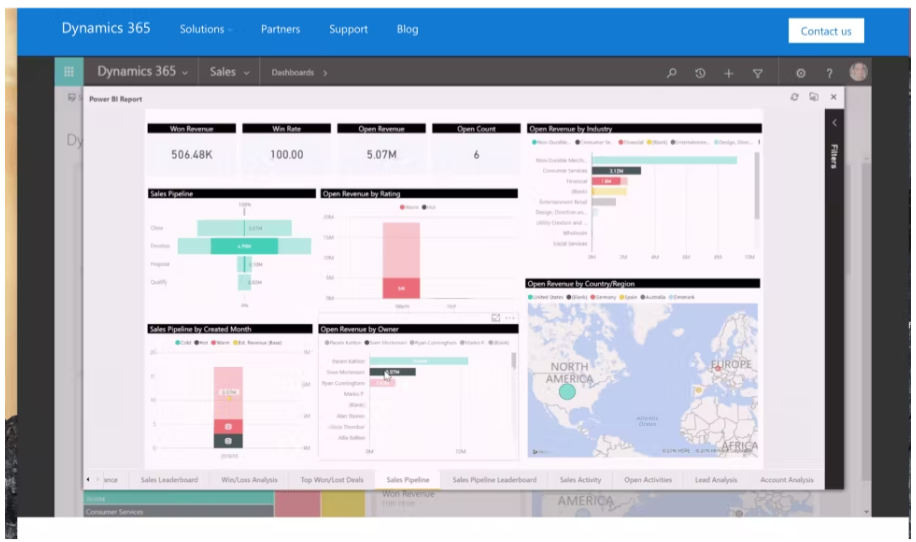
Task: Click the Contact us button
Action: [x=826, y=31]
